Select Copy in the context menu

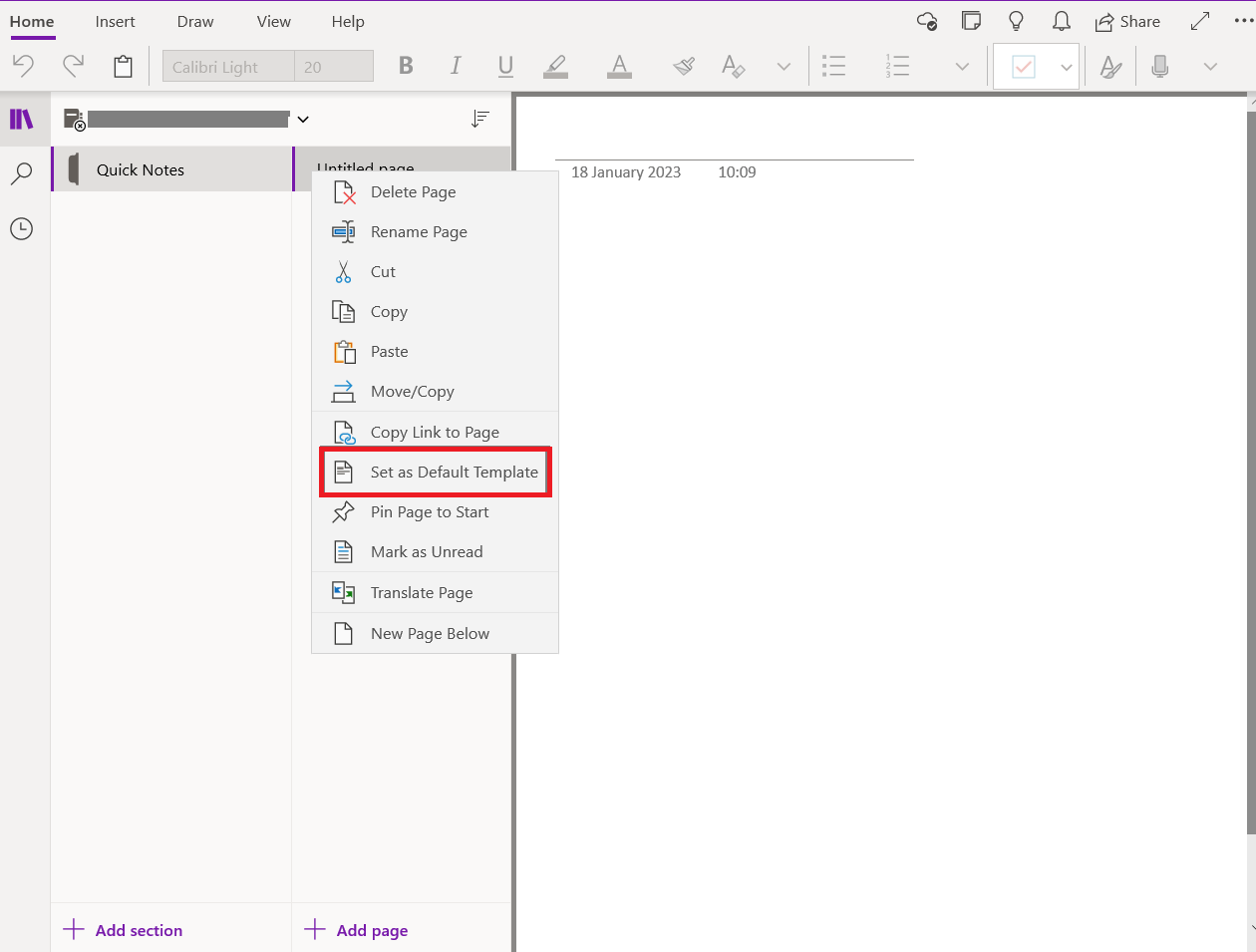click(x=435, y=311)
